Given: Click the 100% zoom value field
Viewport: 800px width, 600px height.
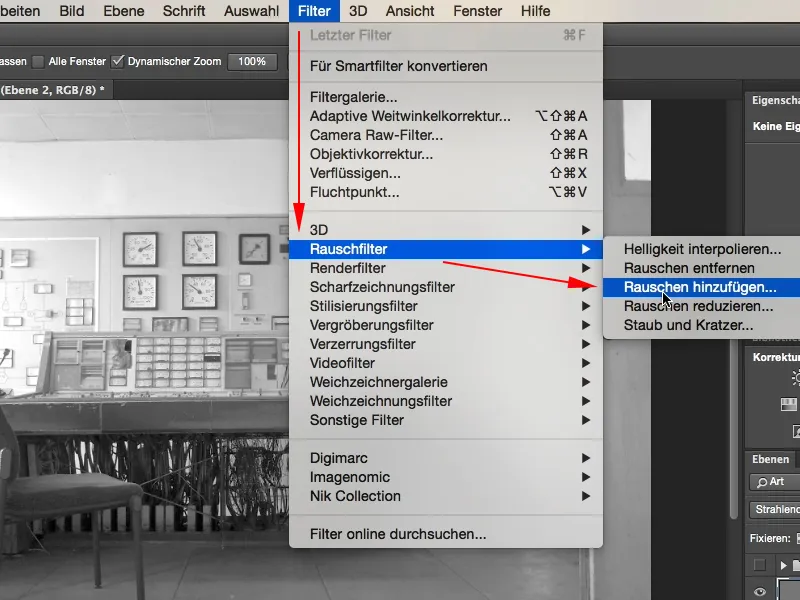Looking at the screenshot, I should tap(252, 61).
